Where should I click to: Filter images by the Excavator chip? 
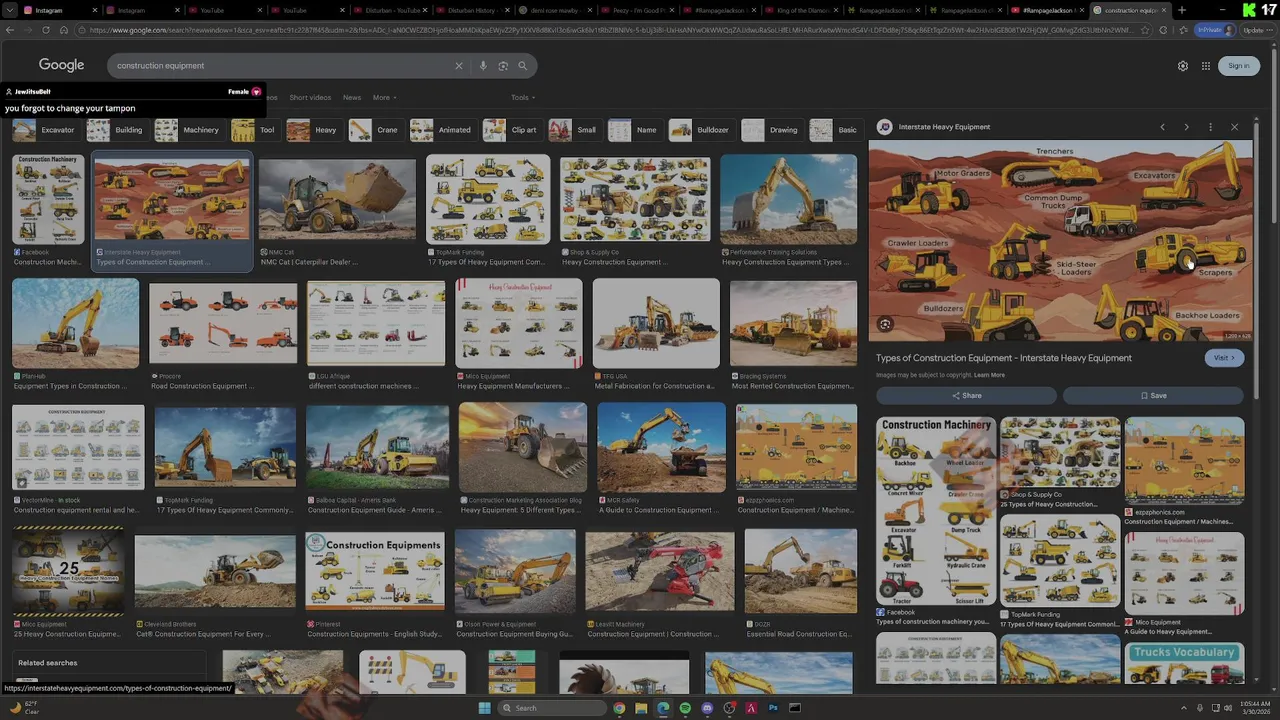click(45, 130)
